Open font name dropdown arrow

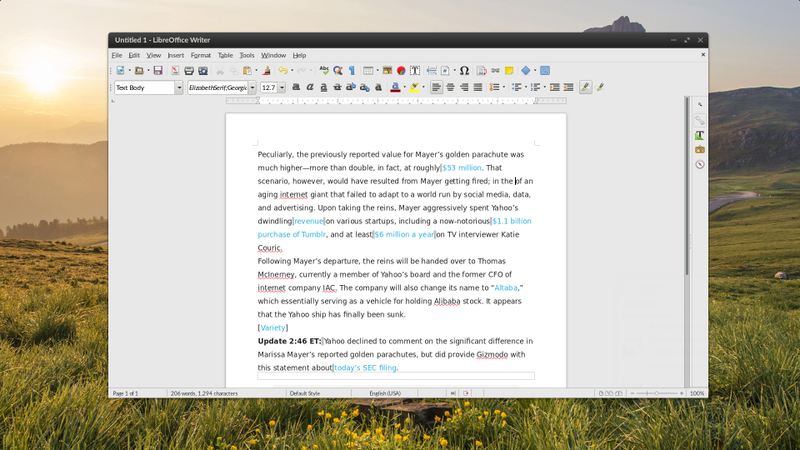pyautogui.click(x=252, y=88)
